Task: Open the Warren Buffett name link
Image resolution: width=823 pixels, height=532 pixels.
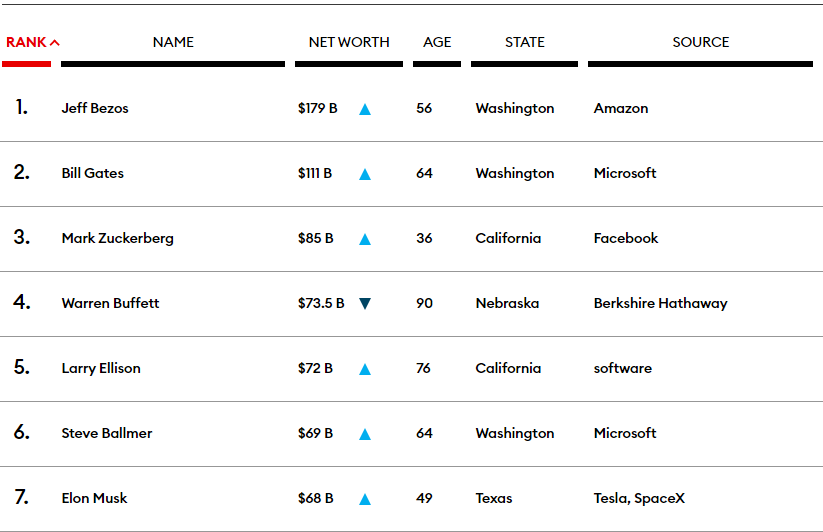Action: (x=110, y=303)
